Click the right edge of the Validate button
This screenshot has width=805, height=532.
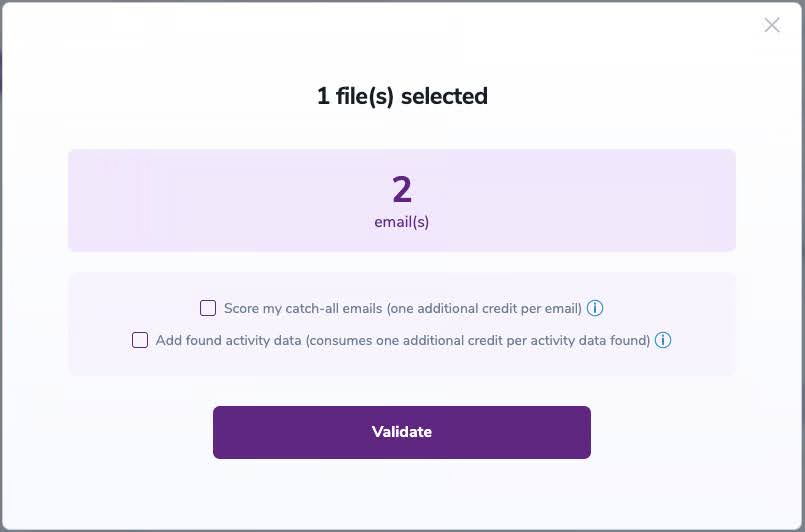582,432
